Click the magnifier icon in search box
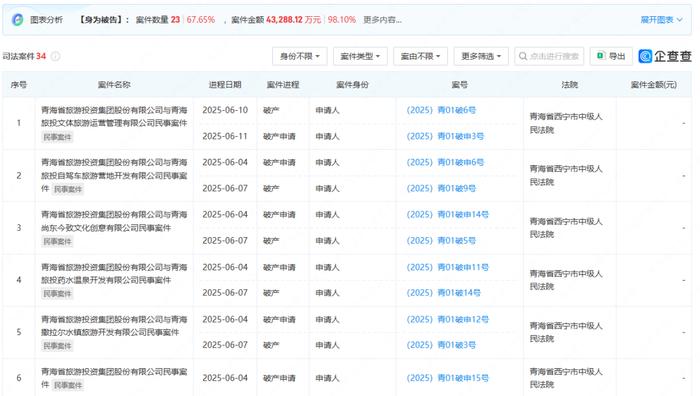This screenshot has width=700, height=396. tap(523, 56)
